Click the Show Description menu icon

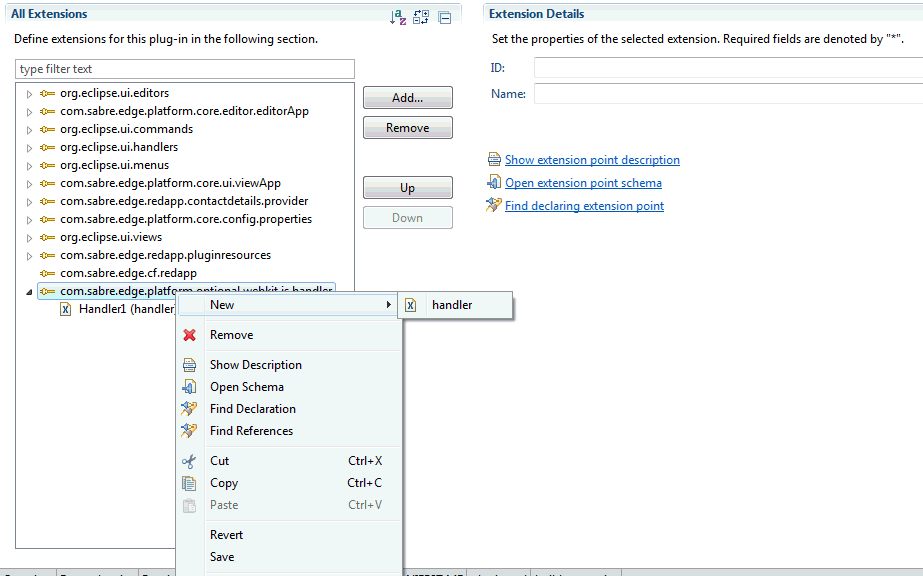pyautogui.click(x=189, y=365)
